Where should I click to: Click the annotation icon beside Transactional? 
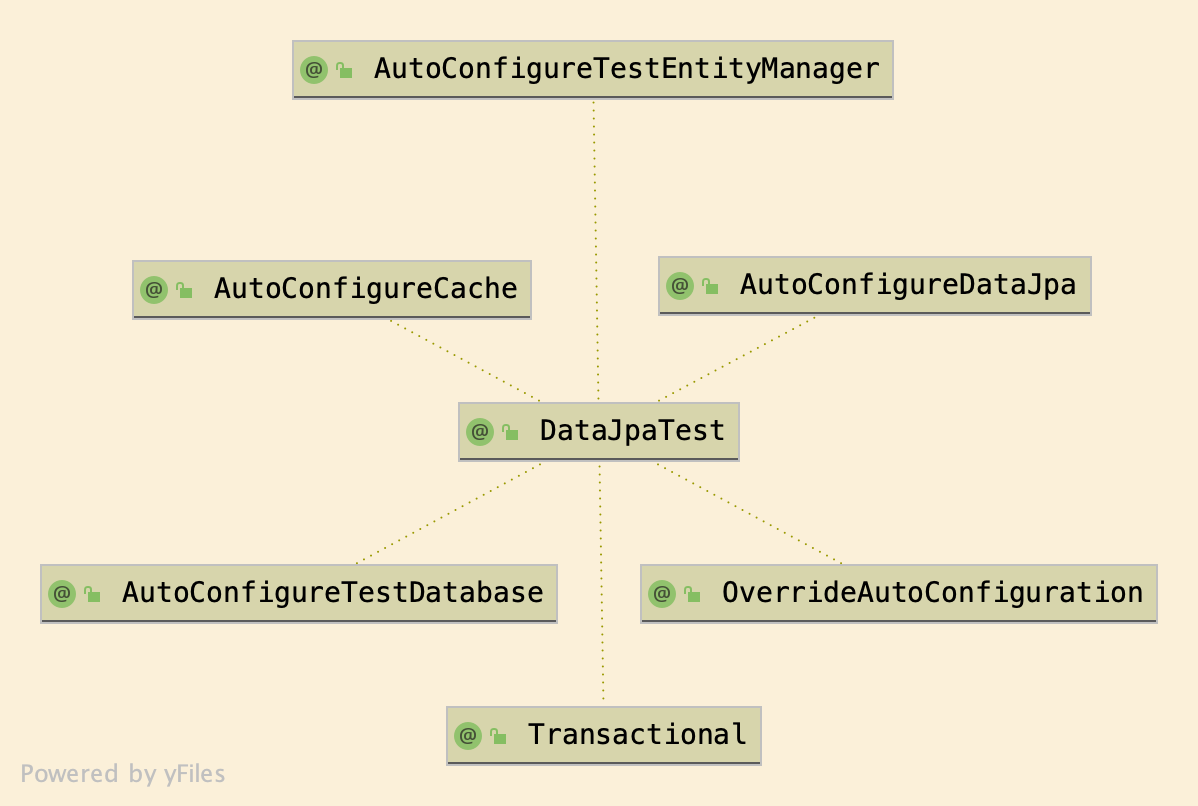click(x=468, y=736)
